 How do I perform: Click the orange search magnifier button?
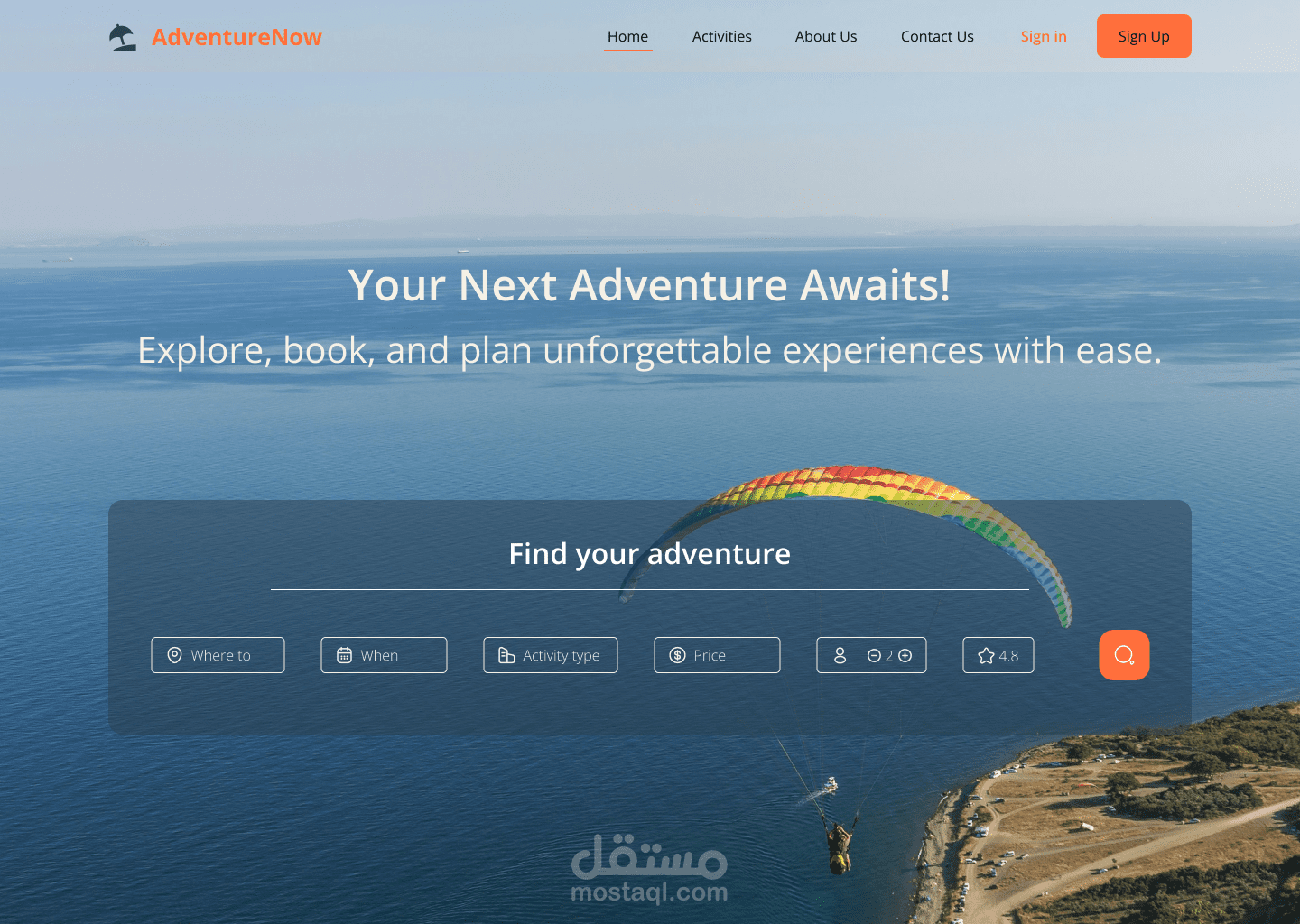tap(1124, 655)
